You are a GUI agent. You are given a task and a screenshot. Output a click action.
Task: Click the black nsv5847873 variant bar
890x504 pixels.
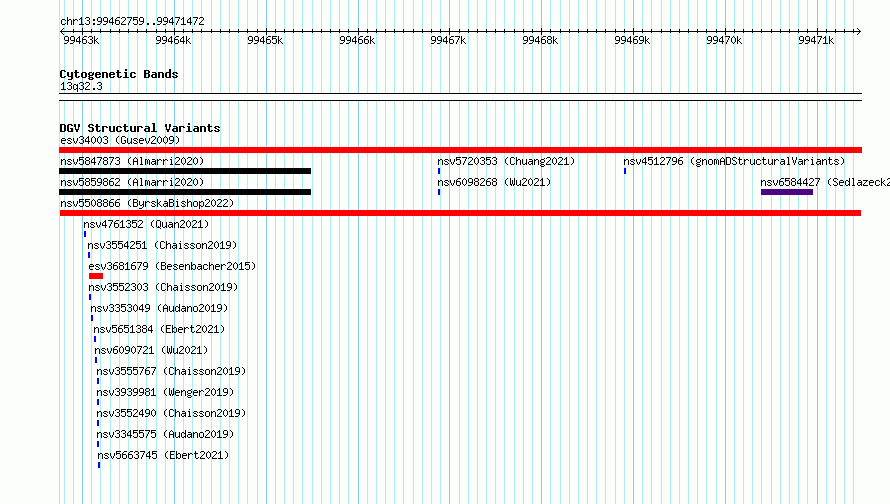(x=185, y=171)
